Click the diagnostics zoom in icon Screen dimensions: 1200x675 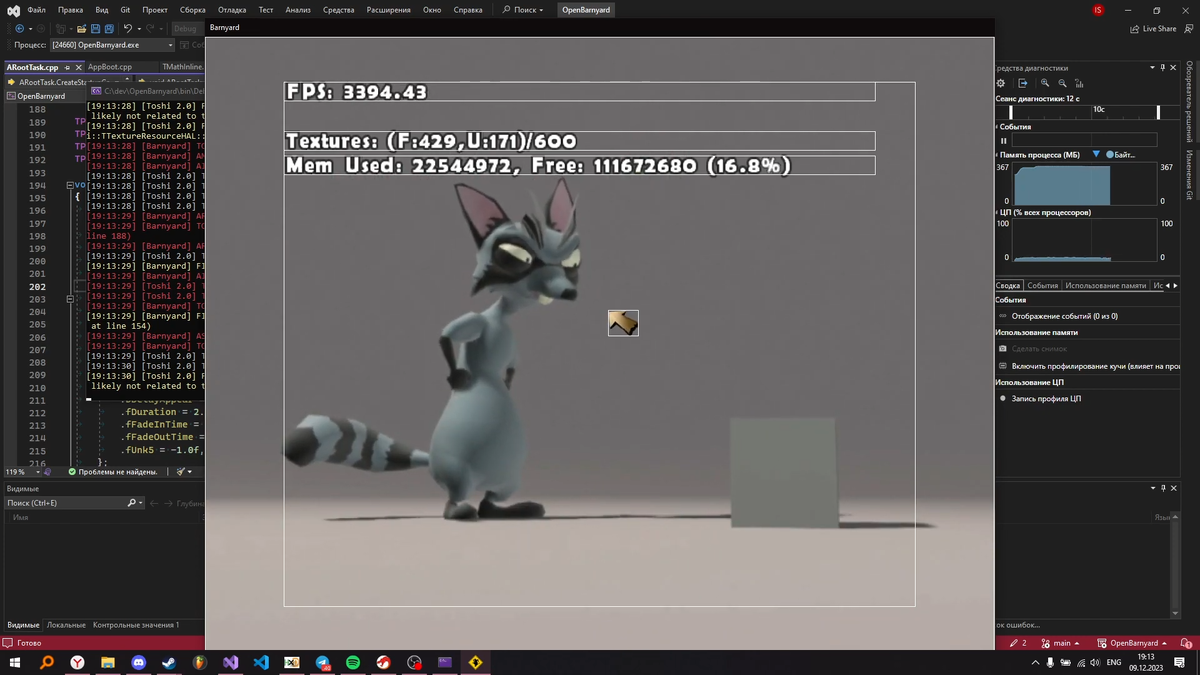coord(1045,83)
